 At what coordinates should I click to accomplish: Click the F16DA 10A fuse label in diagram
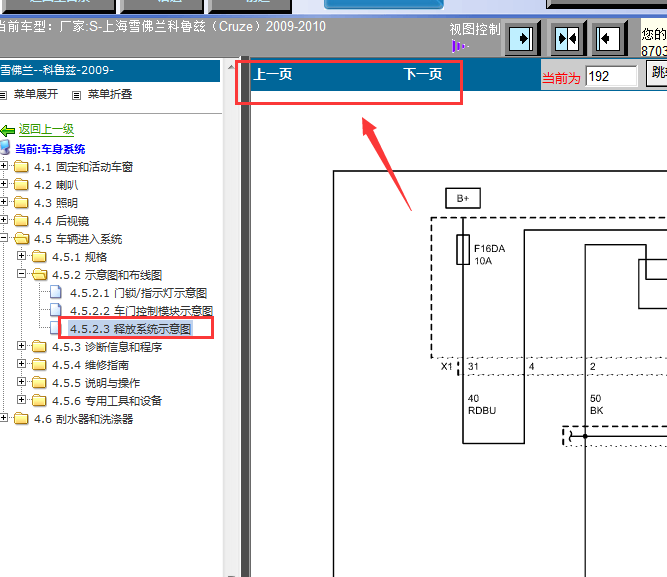tap(489, 254)
